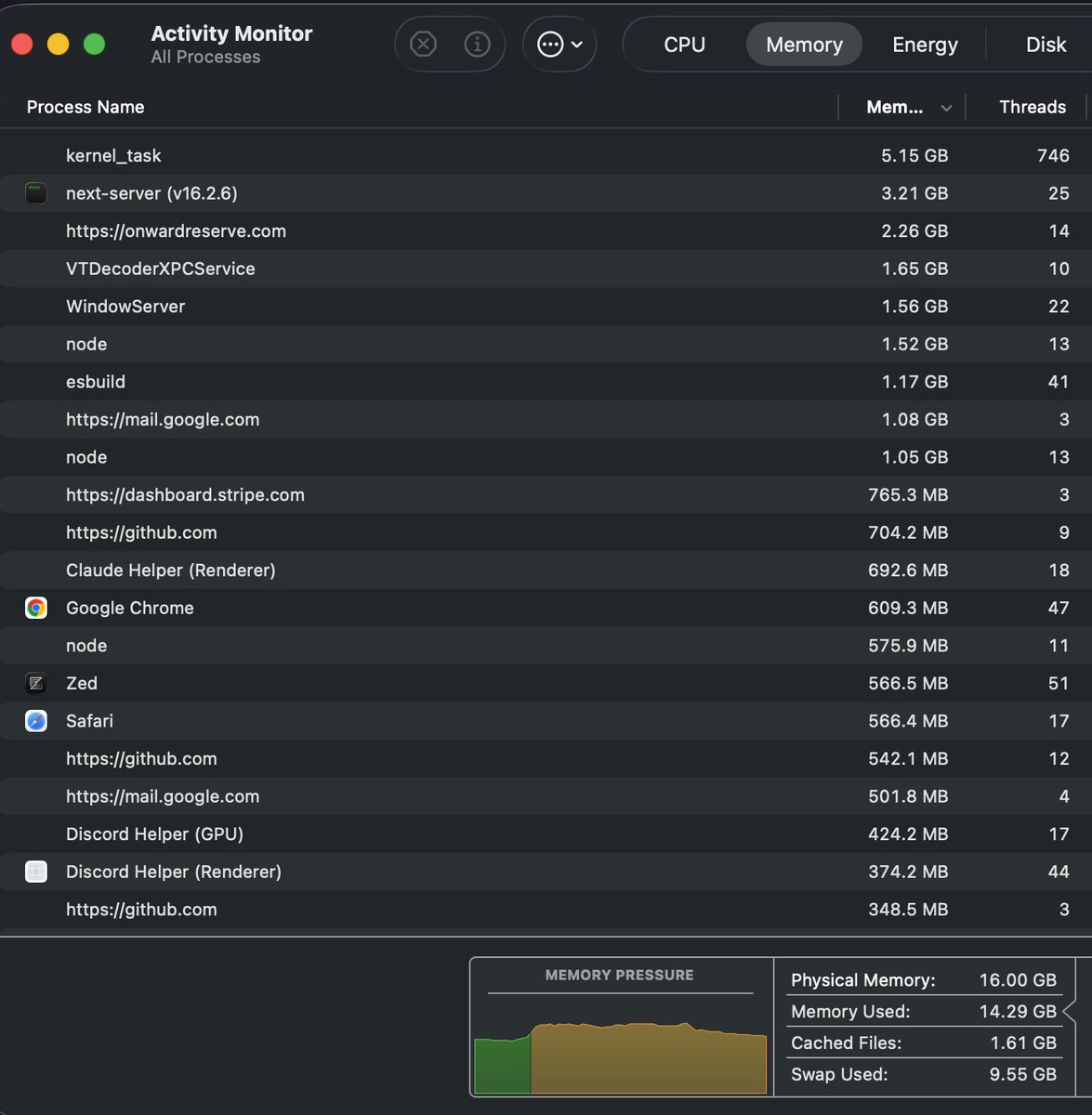Click the 3.21 GB memory value
Screen dimensions: 1092x1115
[x=914, y=193]
